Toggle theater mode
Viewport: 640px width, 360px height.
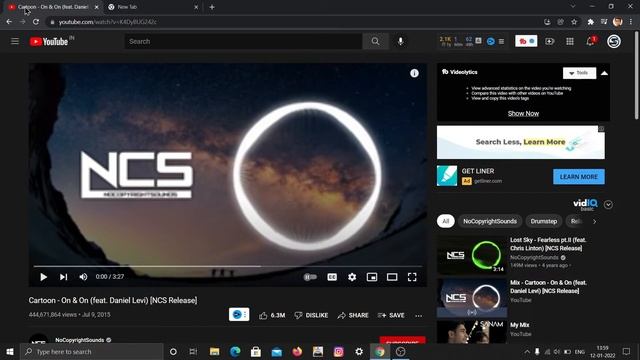point(392,277)
